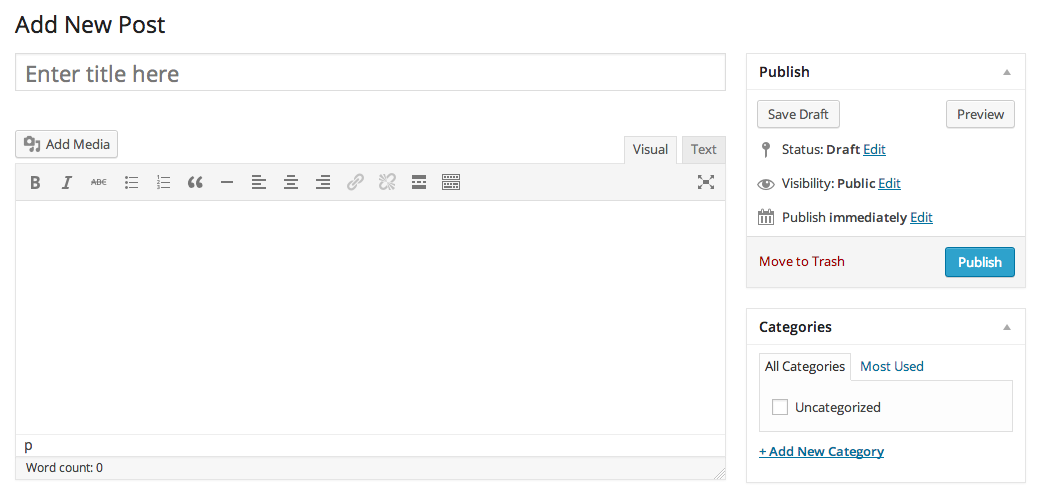This screenshot has height=498, width=1042.
Task: Apply strikethrough formatting
Action: (98, 182)
